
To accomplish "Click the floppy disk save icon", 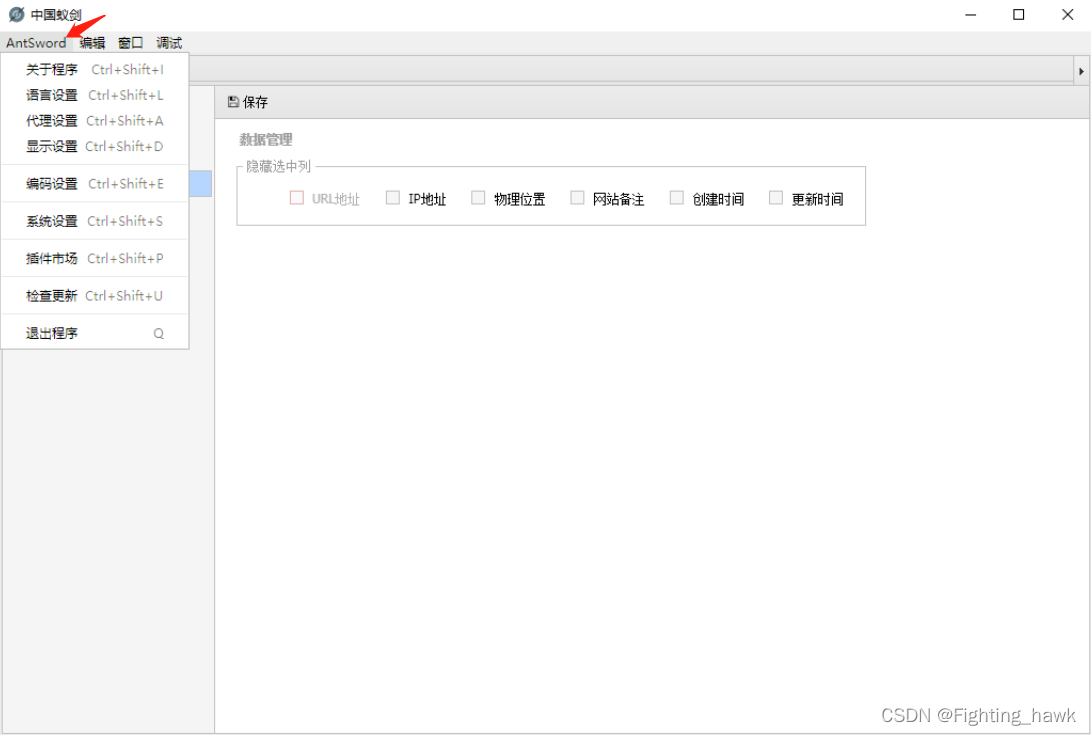I will (231, 101).
